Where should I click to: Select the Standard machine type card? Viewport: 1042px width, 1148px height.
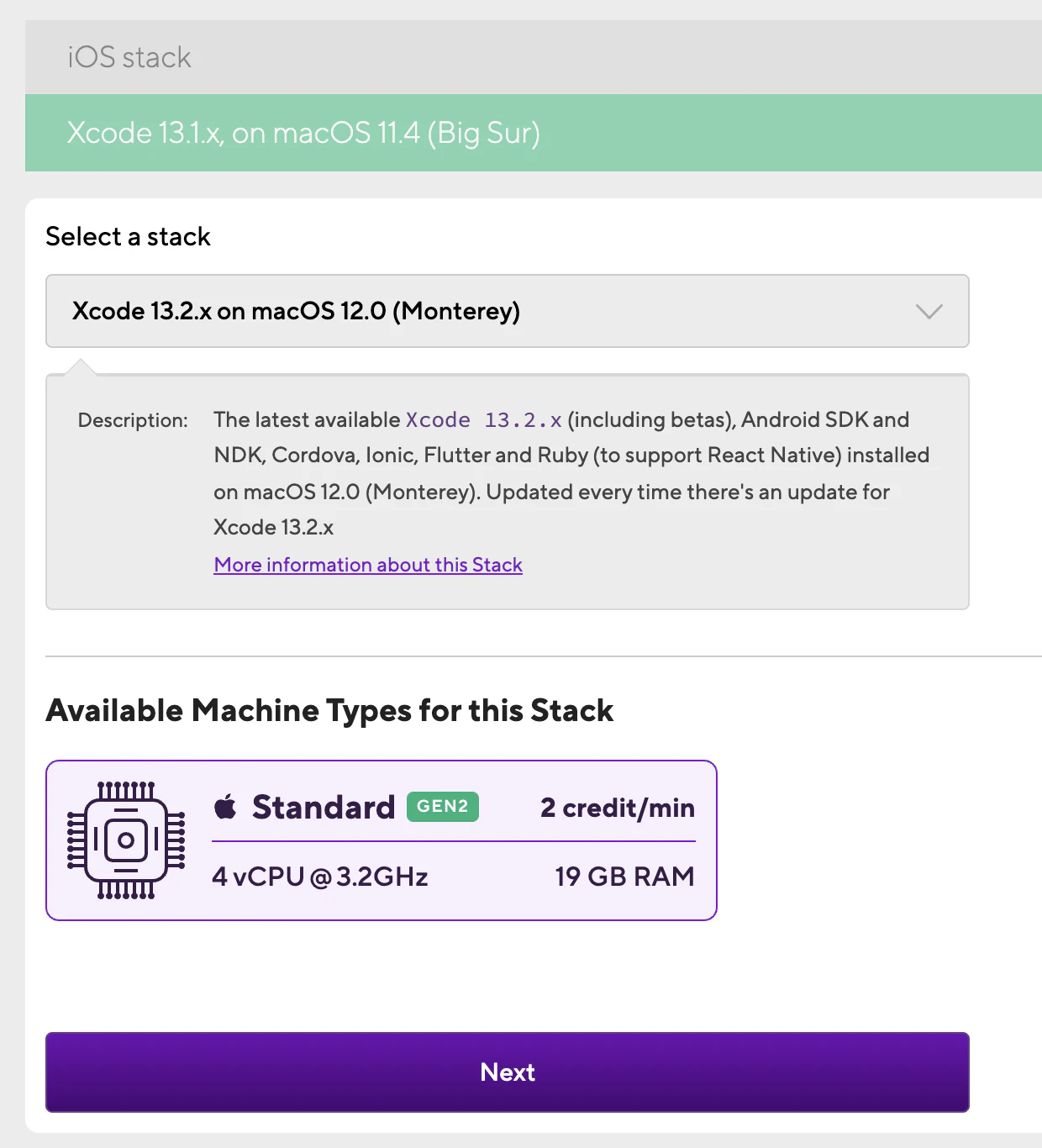tap(382, 840)
